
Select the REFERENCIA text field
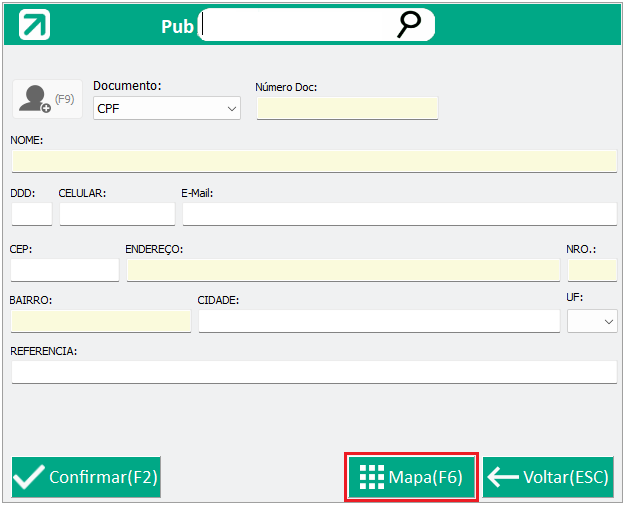point(314,372)
